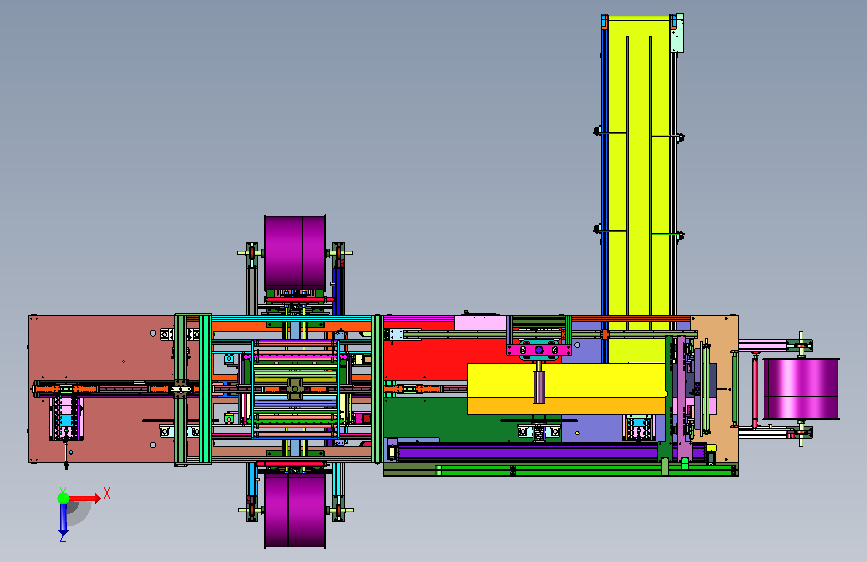Viewport: 867px width, 562px height.
Task: Select the magenta roll below the central frame
Action: [x=295, y=509]
